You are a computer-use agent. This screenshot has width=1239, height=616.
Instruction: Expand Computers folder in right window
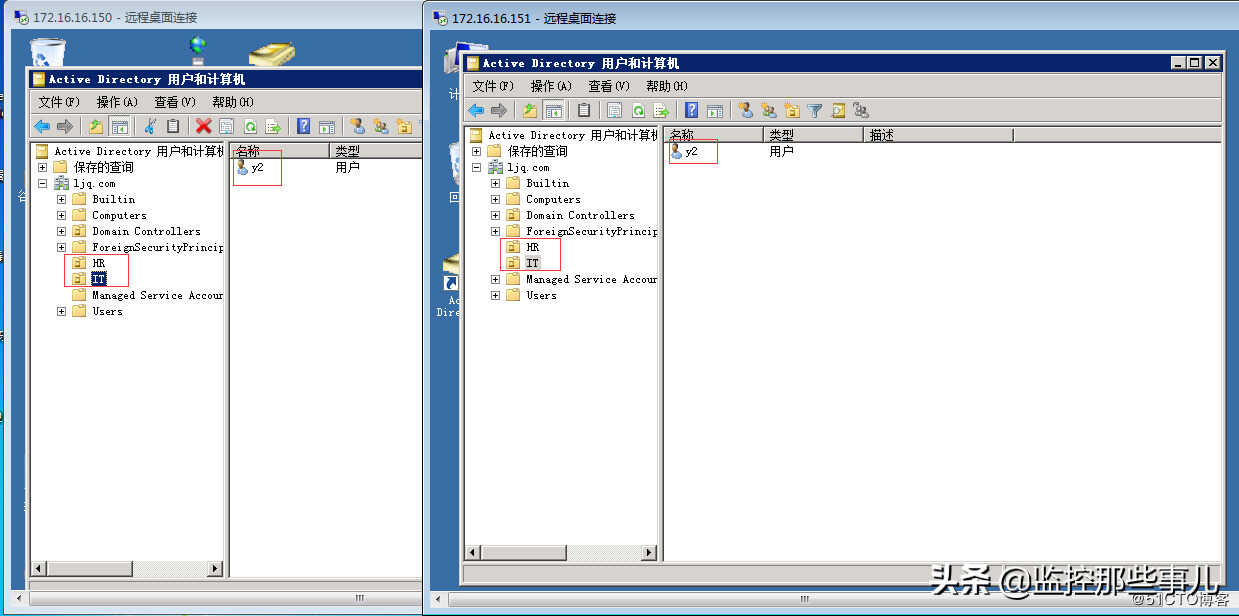pyautogui.click(x=495, y=199)
